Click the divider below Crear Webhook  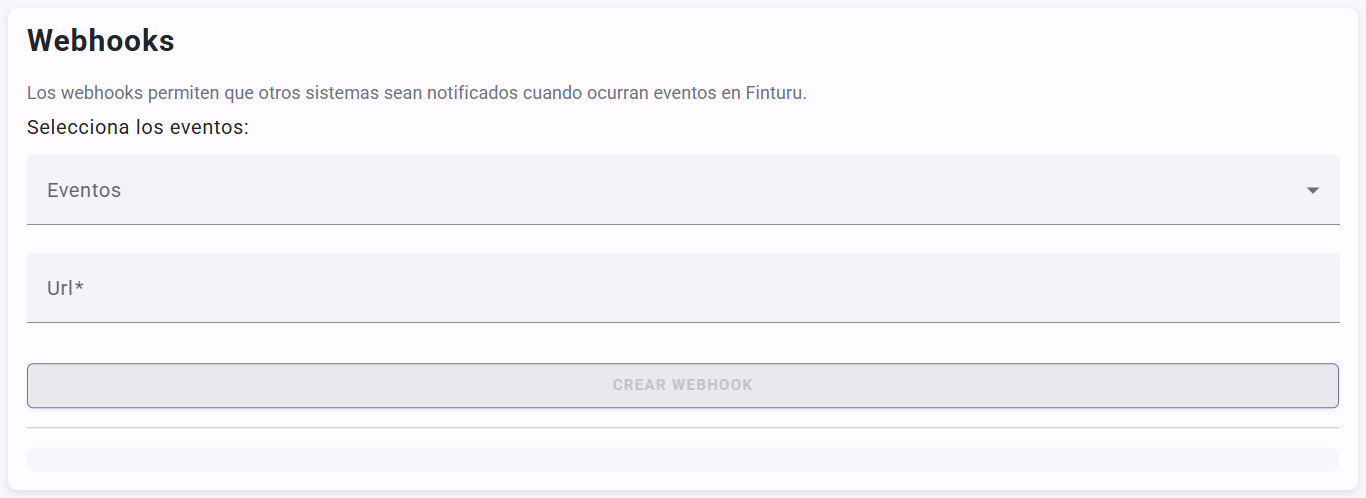[x=682, y=427]
